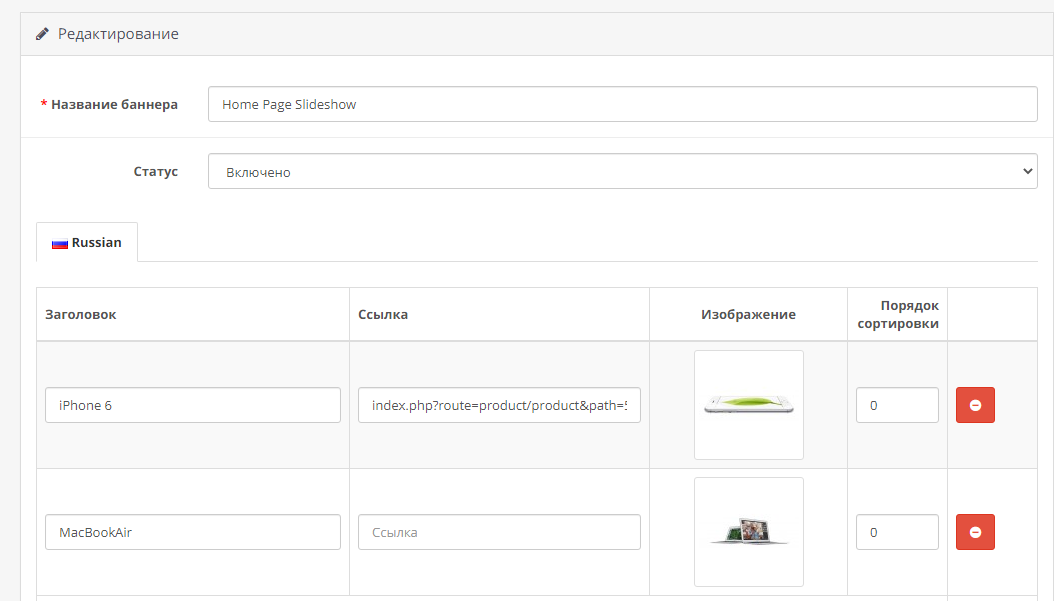
Task: Select the MacBookAir banner image
Action: [748, 532]
